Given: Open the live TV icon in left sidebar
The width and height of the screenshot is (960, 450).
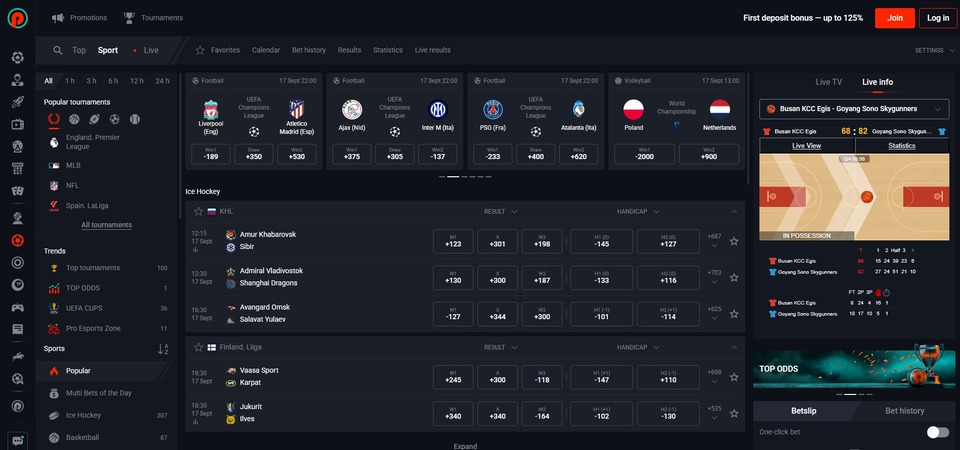Looking at the screenshot, I should coord(18,125).
